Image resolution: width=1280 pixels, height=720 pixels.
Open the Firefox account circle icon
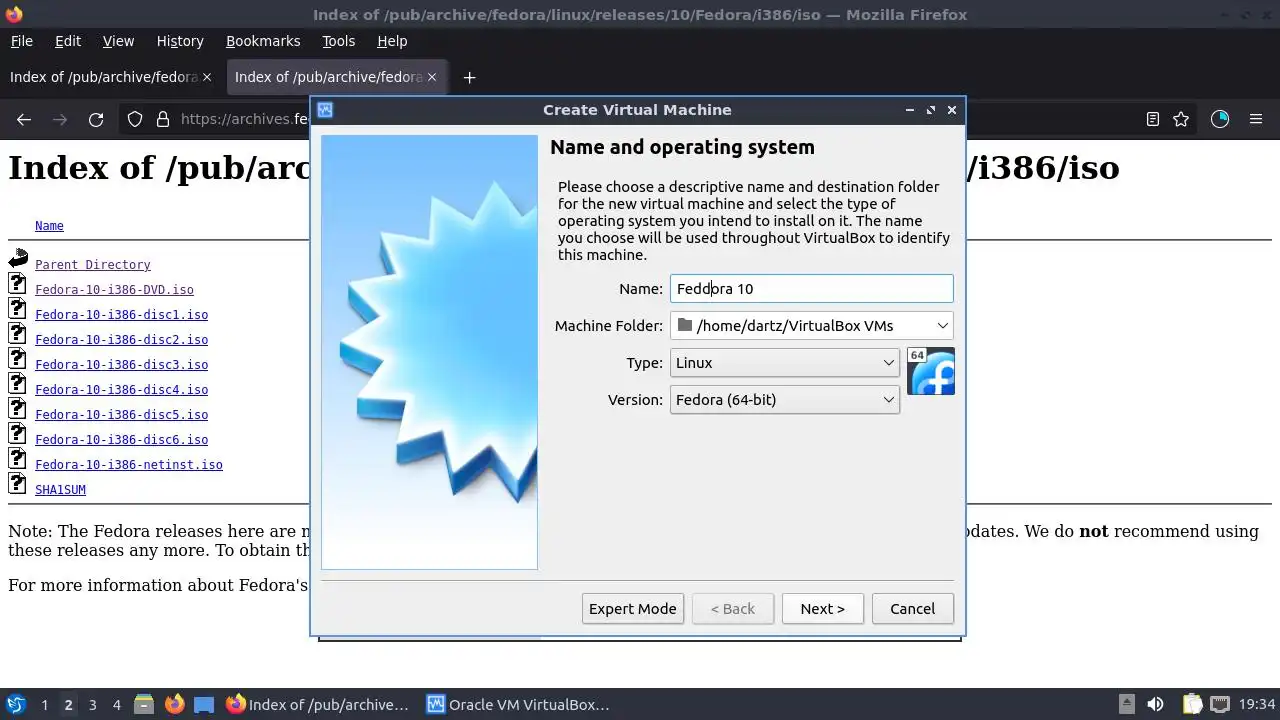tap(1220, 119)
